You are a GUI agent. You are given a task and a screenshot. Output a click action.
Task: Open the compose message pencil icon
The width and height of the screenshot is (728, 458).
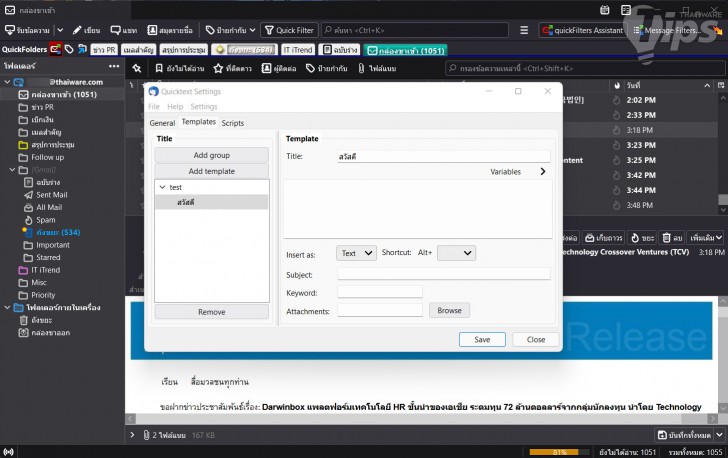[77, 30]
